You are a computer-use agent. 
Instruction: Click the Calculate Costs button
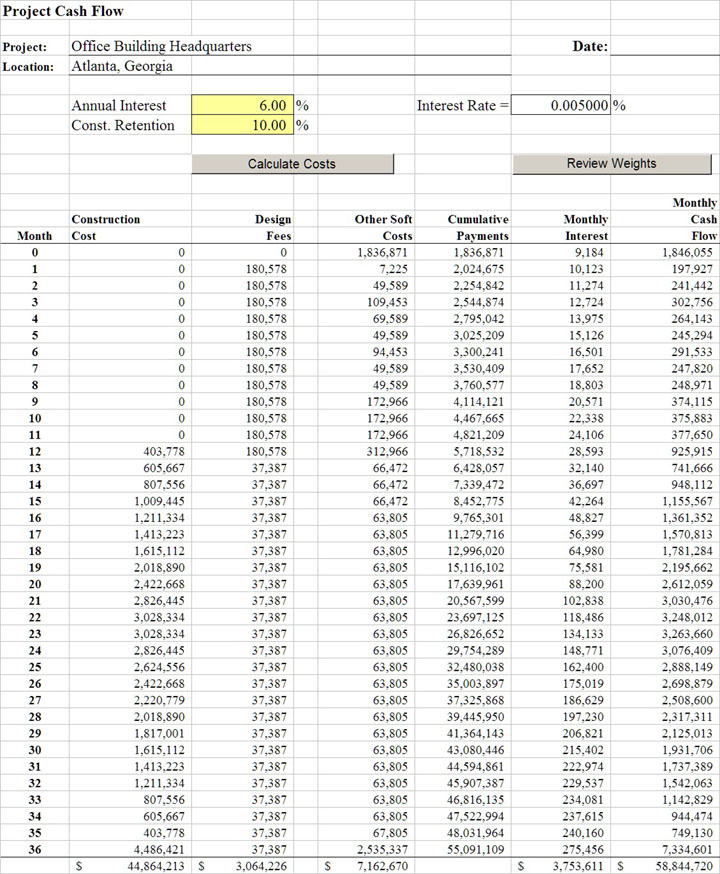292,163
